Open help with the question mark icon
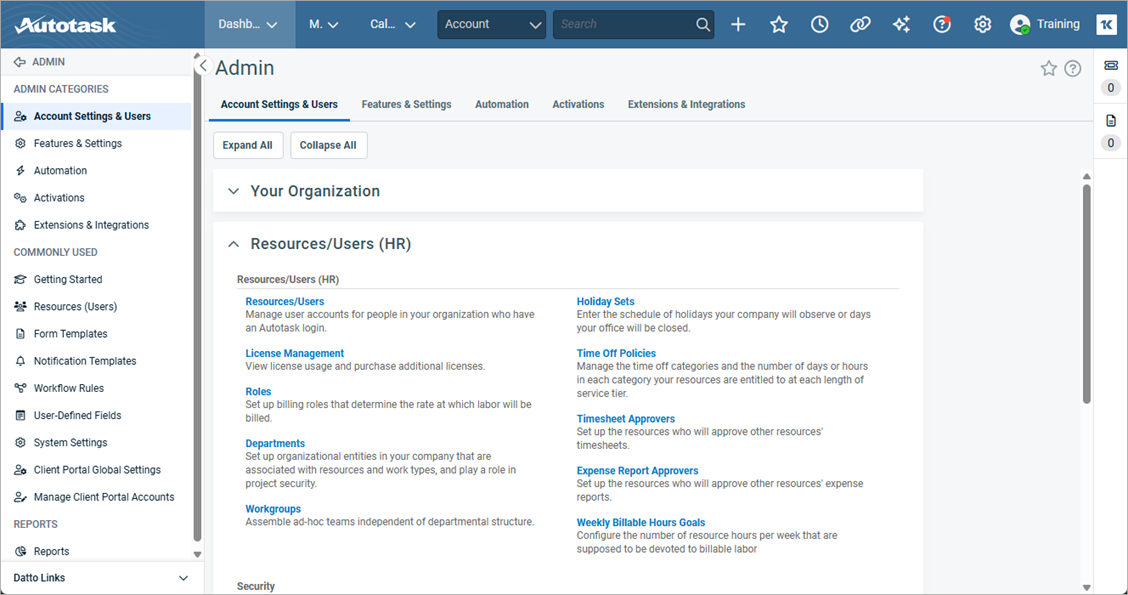Screen dimensions: 1128x595 pyautogui.click(x=941, y=23)
